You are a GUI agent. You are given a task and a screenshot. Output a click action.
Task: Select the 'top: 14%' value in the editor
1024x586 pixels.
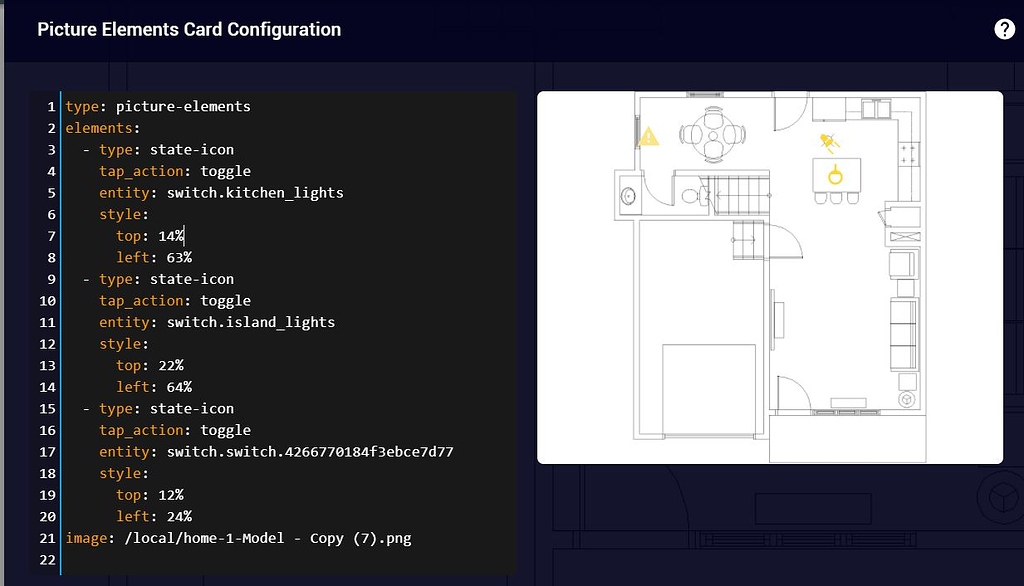[170, 235]
